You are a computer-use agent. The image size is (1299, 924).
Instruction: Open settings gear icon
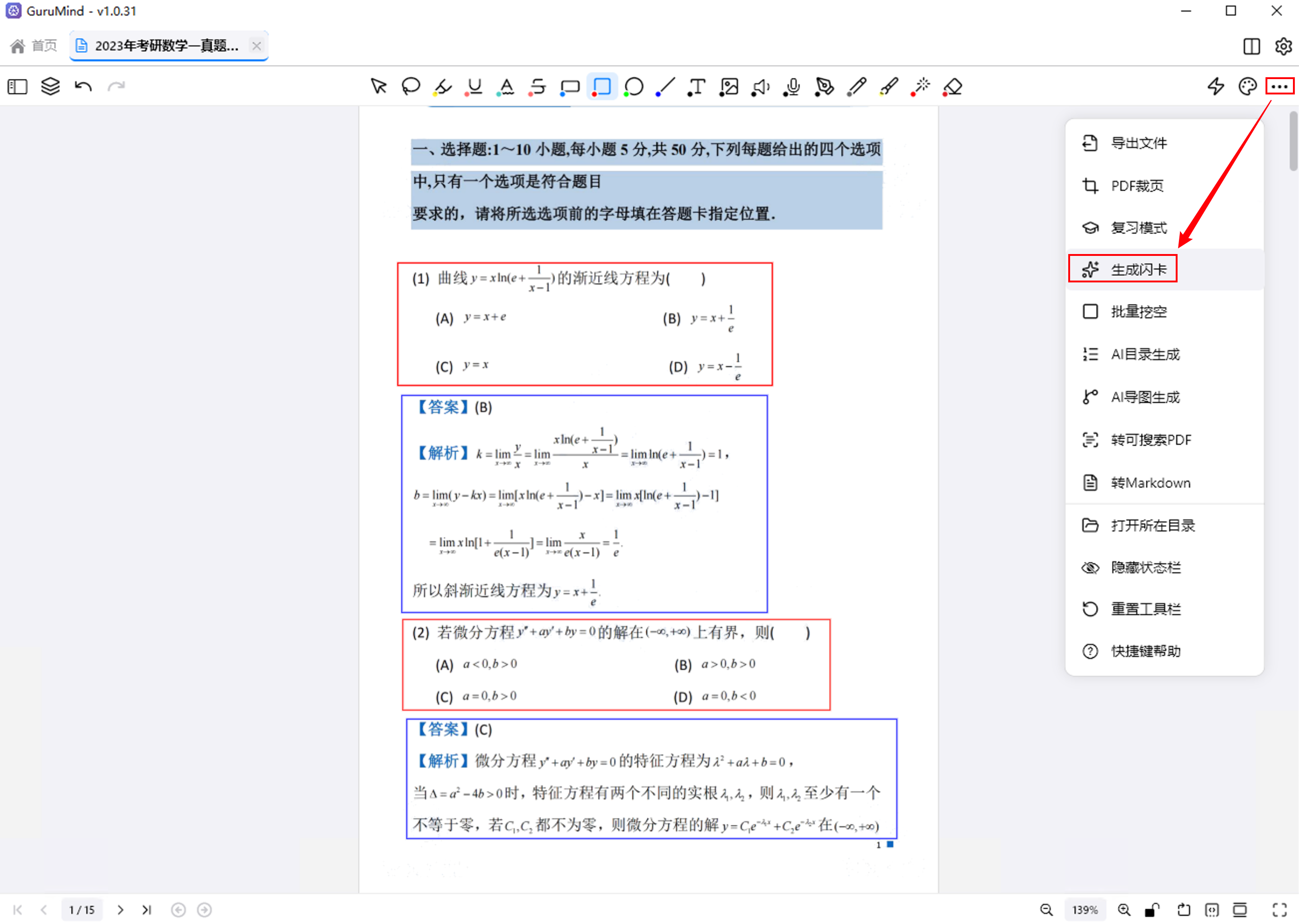(x=1283, y=46)
